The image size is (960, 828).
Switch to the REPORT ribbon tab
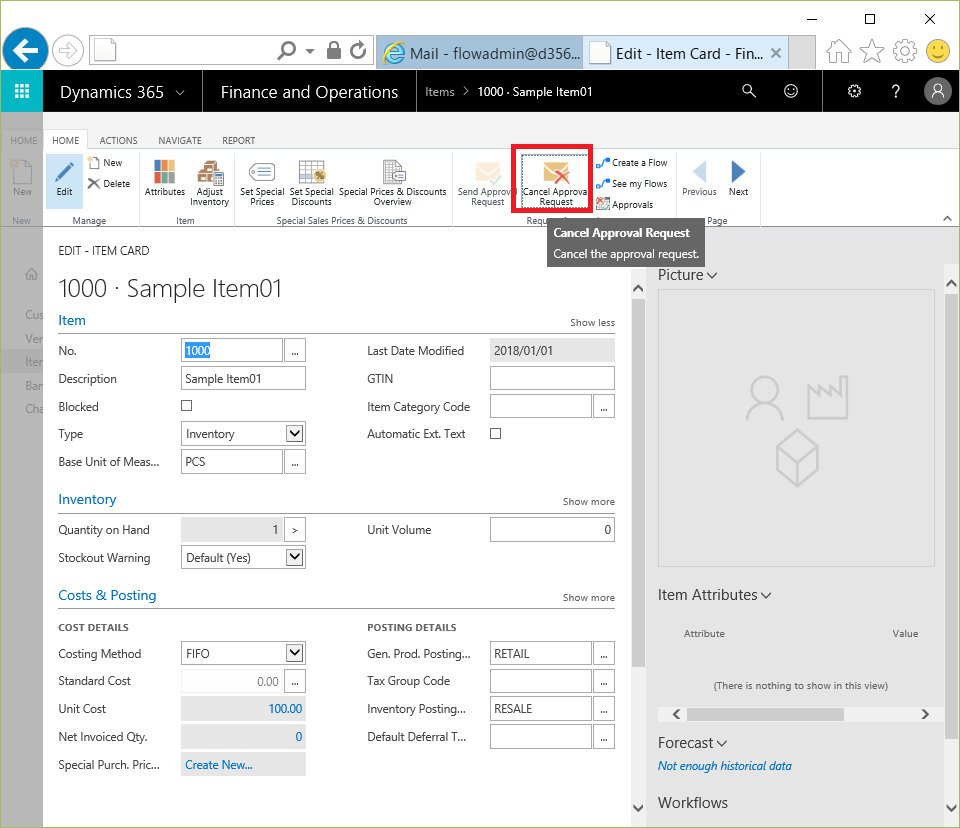(x=239, y=140)
